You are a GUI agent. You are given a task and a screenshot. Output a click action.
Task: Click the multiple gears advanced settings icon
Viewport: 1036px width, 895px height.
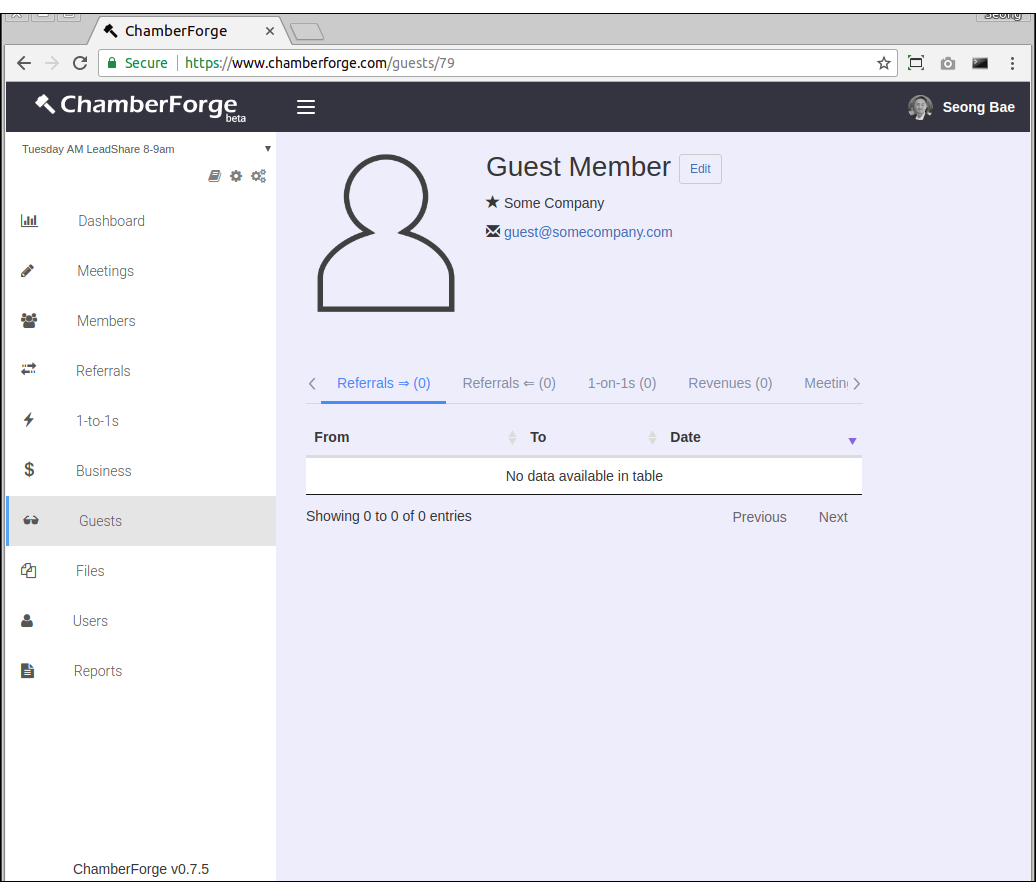[x=258, y=176]
